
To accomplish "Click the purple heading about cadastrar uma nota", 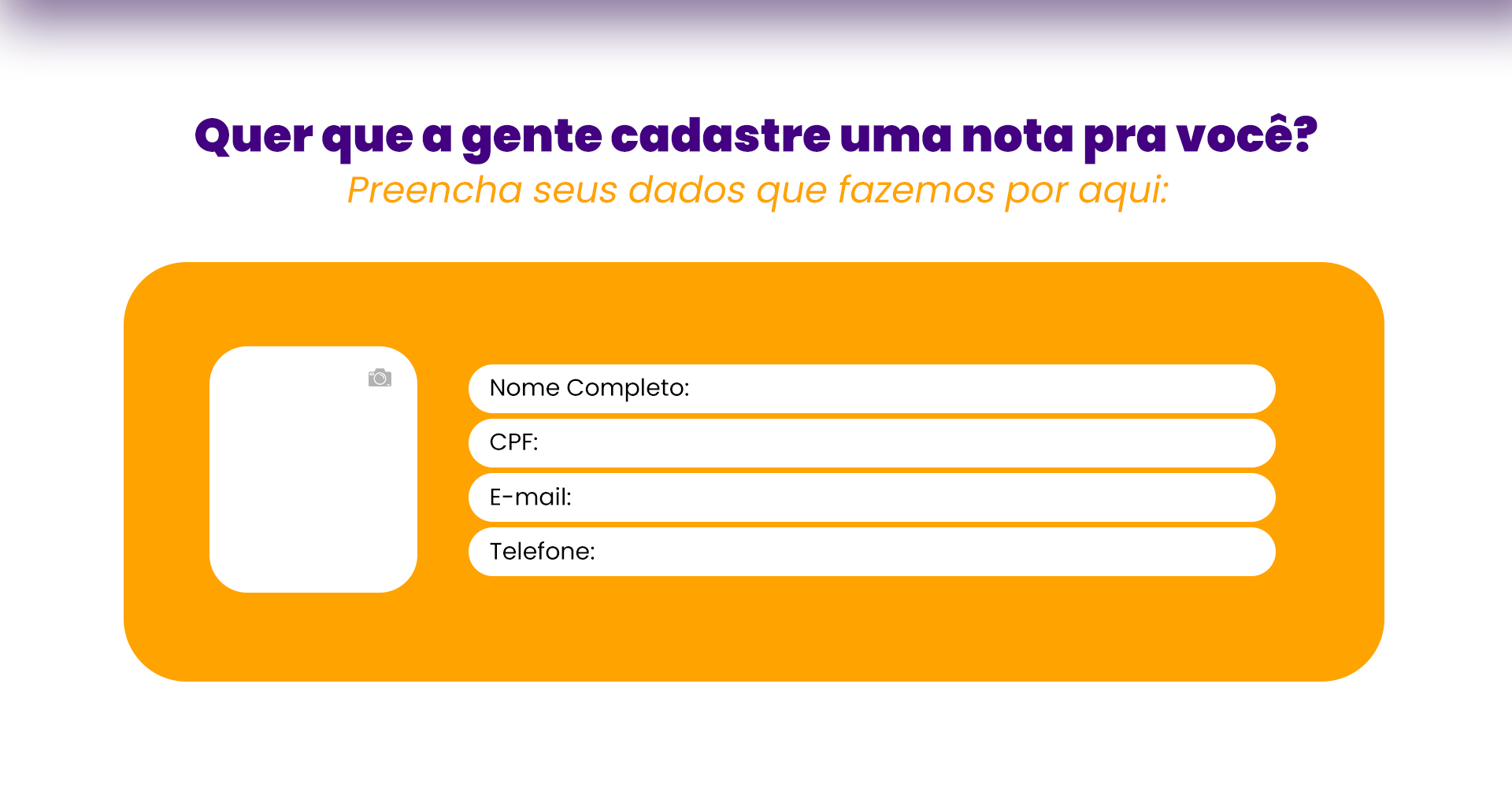I will pos(755,136).
